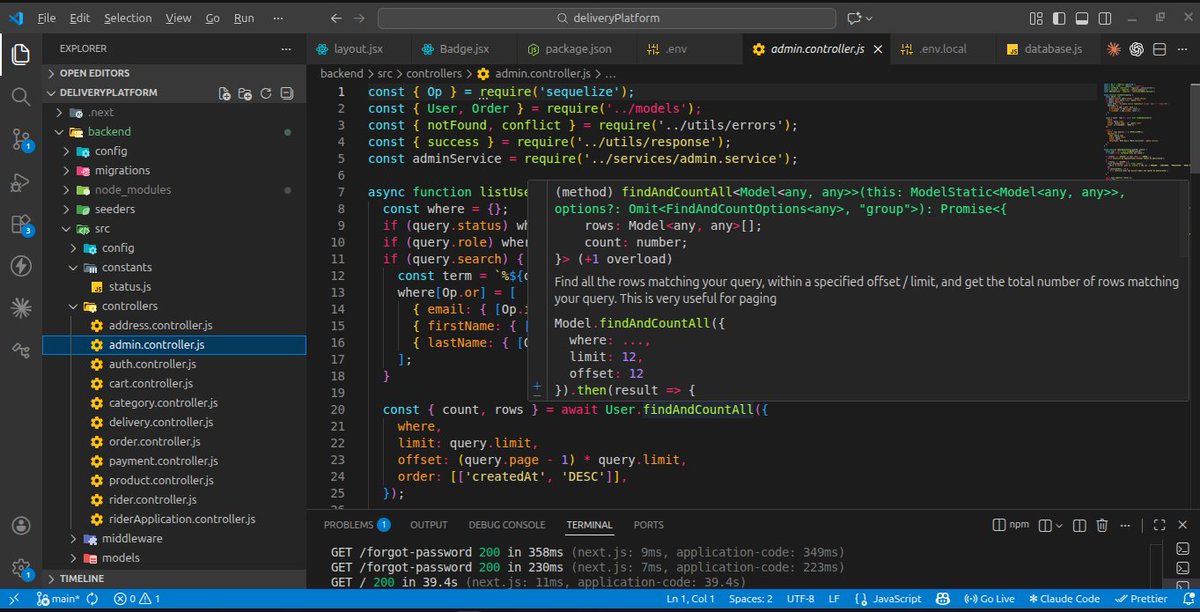
Task: Click the controllers segment in the breadcrumb
Action: click(434, 73)
